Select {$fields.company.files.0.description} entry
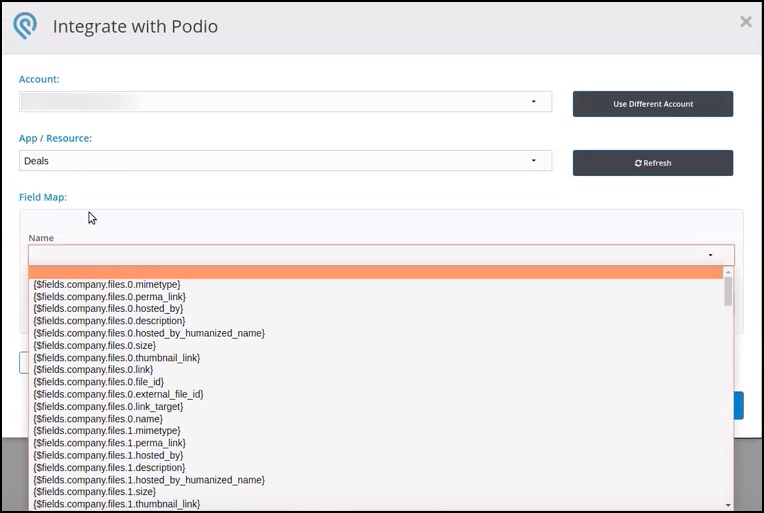 click(109, 321)
